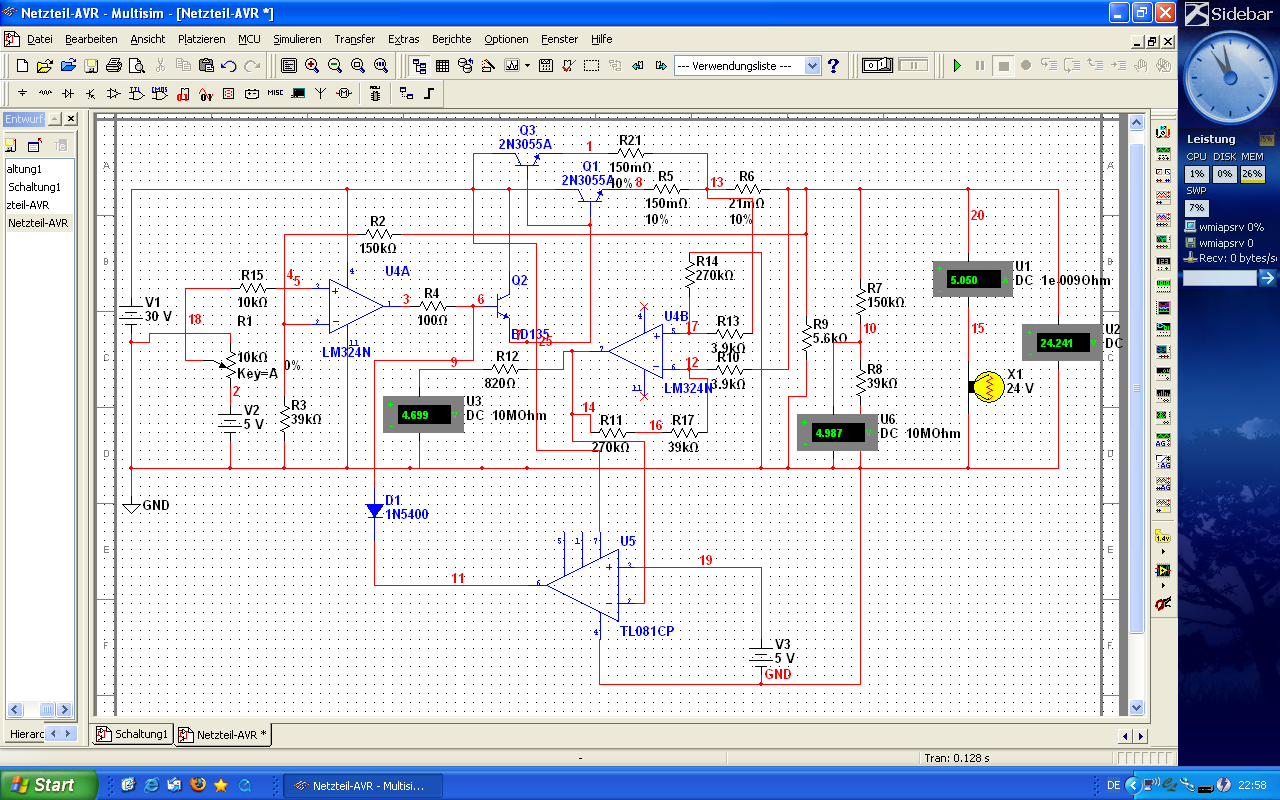Launch Firefox from quick launch

pyautogui.click(x=197, y=785)
